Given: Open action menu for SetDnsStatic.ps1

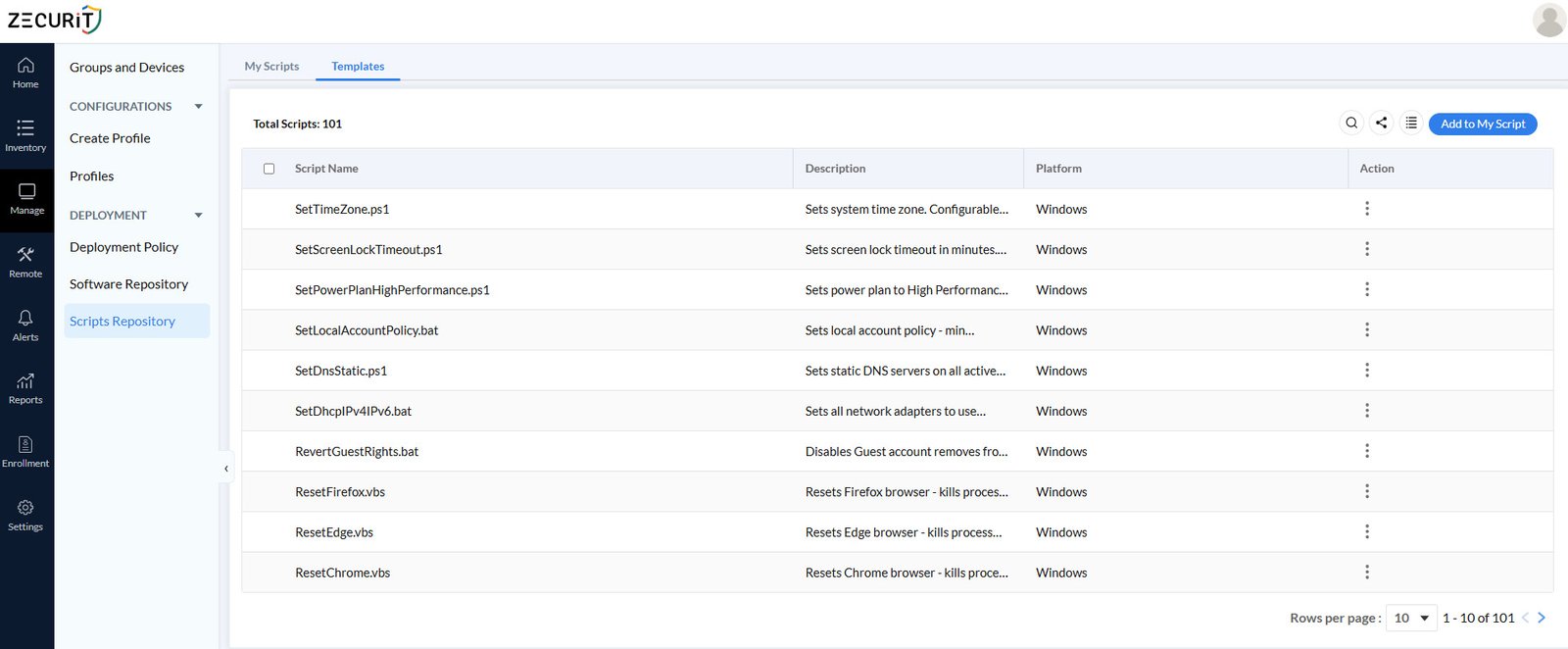Looking at the screenshot, I should coord(1367,371).
